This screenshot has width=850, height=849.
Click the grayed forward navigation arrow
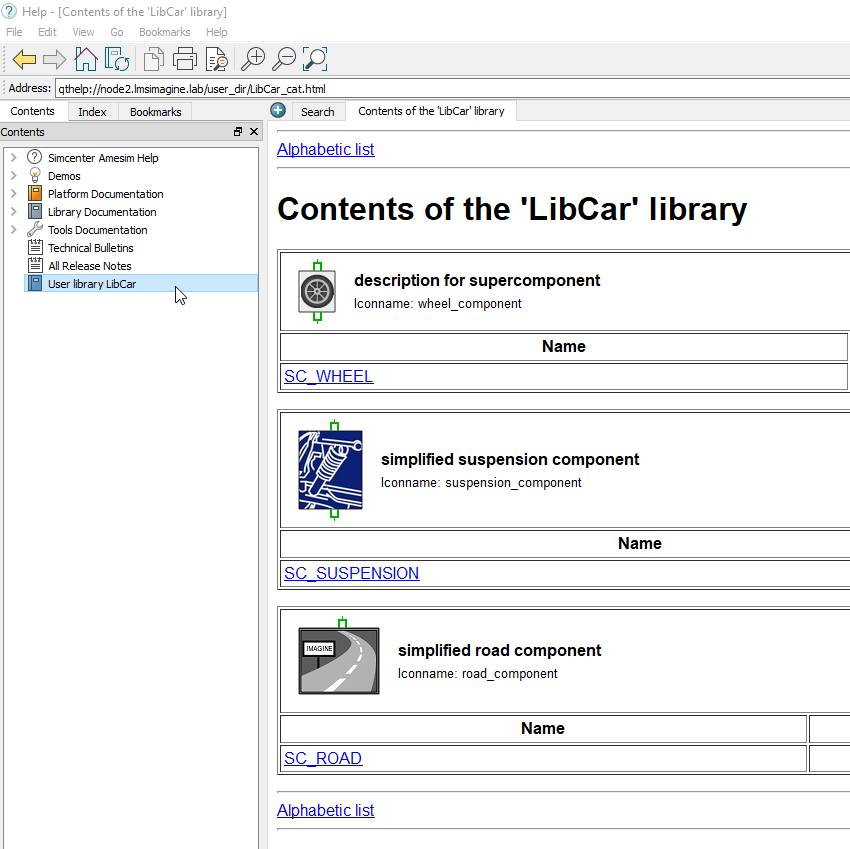click(x=52, y=59)
